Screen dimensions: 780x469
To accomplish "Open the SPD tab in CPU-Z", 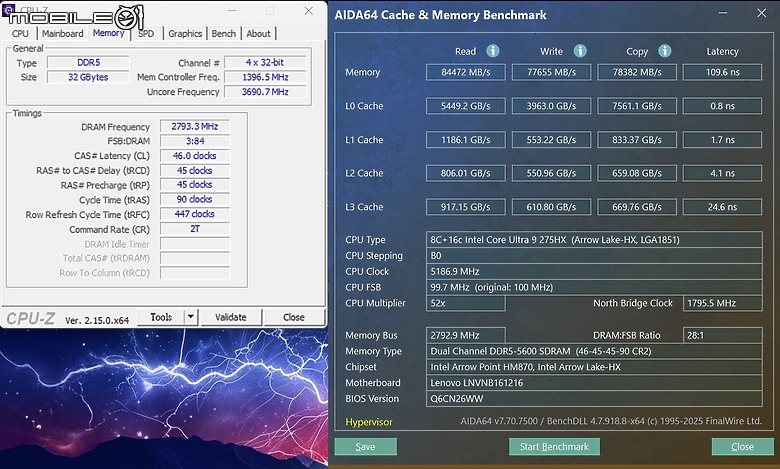I will click(146, 33).
